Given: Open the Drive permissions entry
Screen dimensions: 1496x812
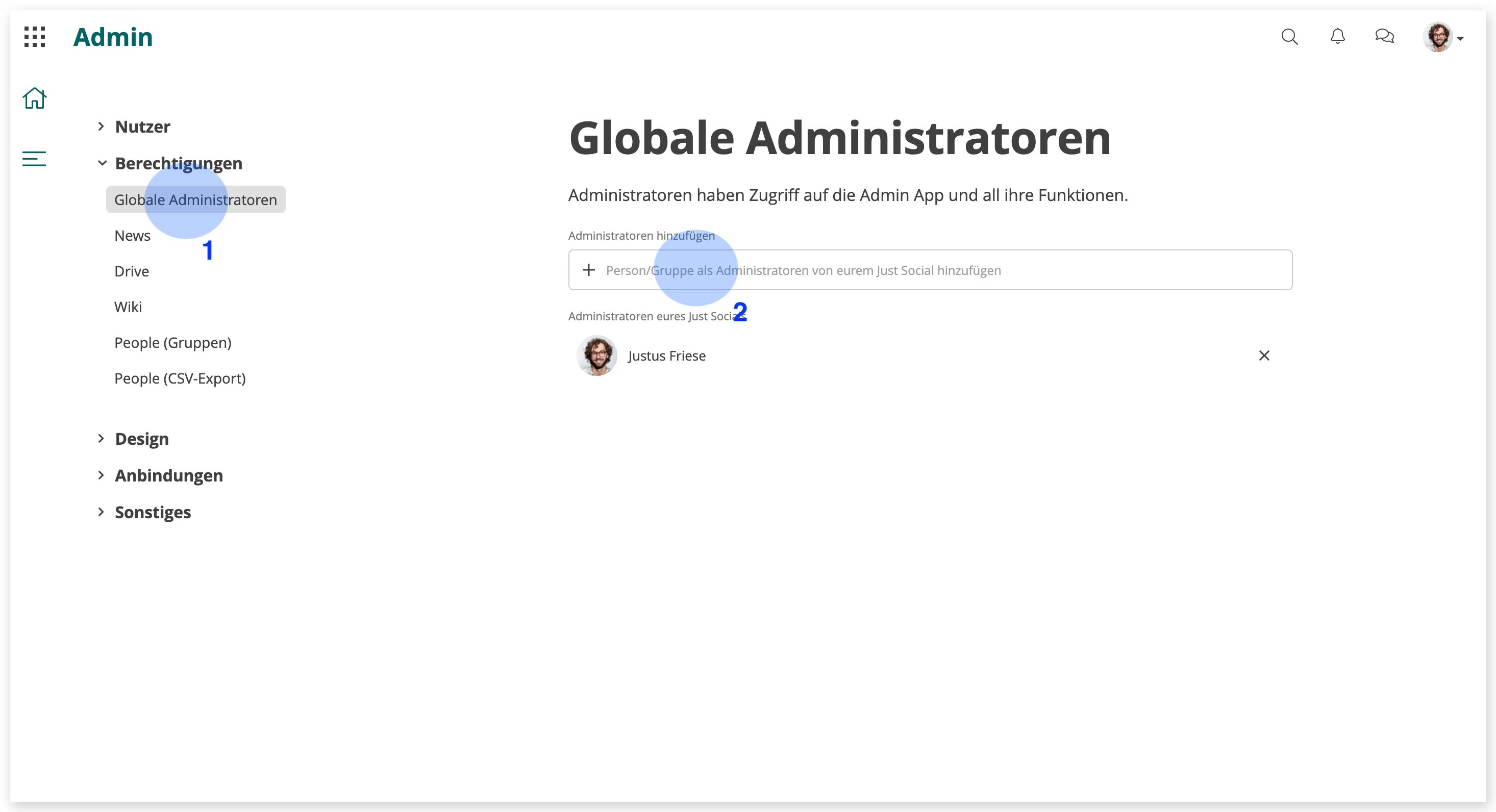Looking at the screenshot, I should pos(132,271).
